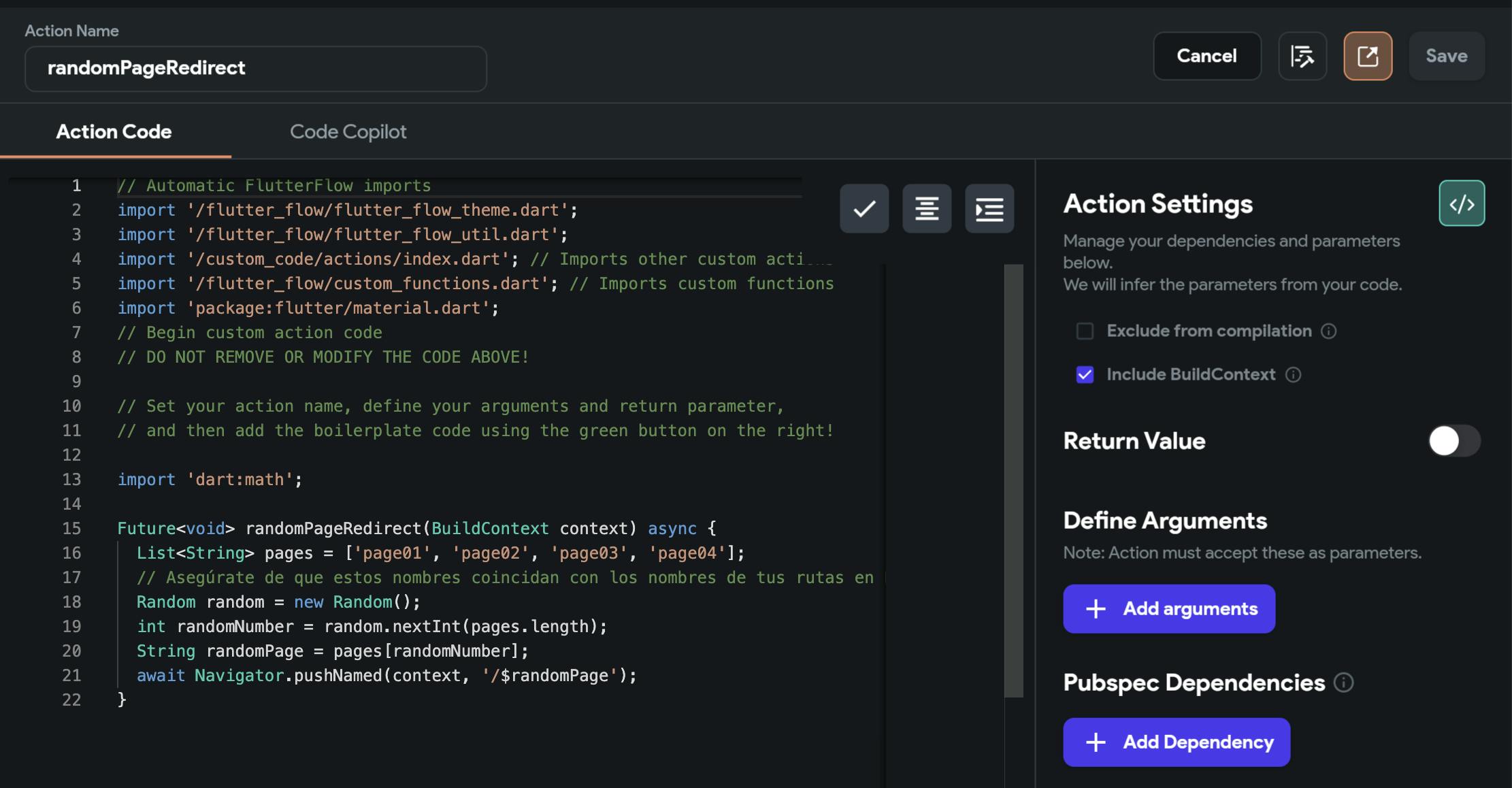Click the checkmark icon to validate the code
Screen dimensions: 1512x788
[864, 208]
